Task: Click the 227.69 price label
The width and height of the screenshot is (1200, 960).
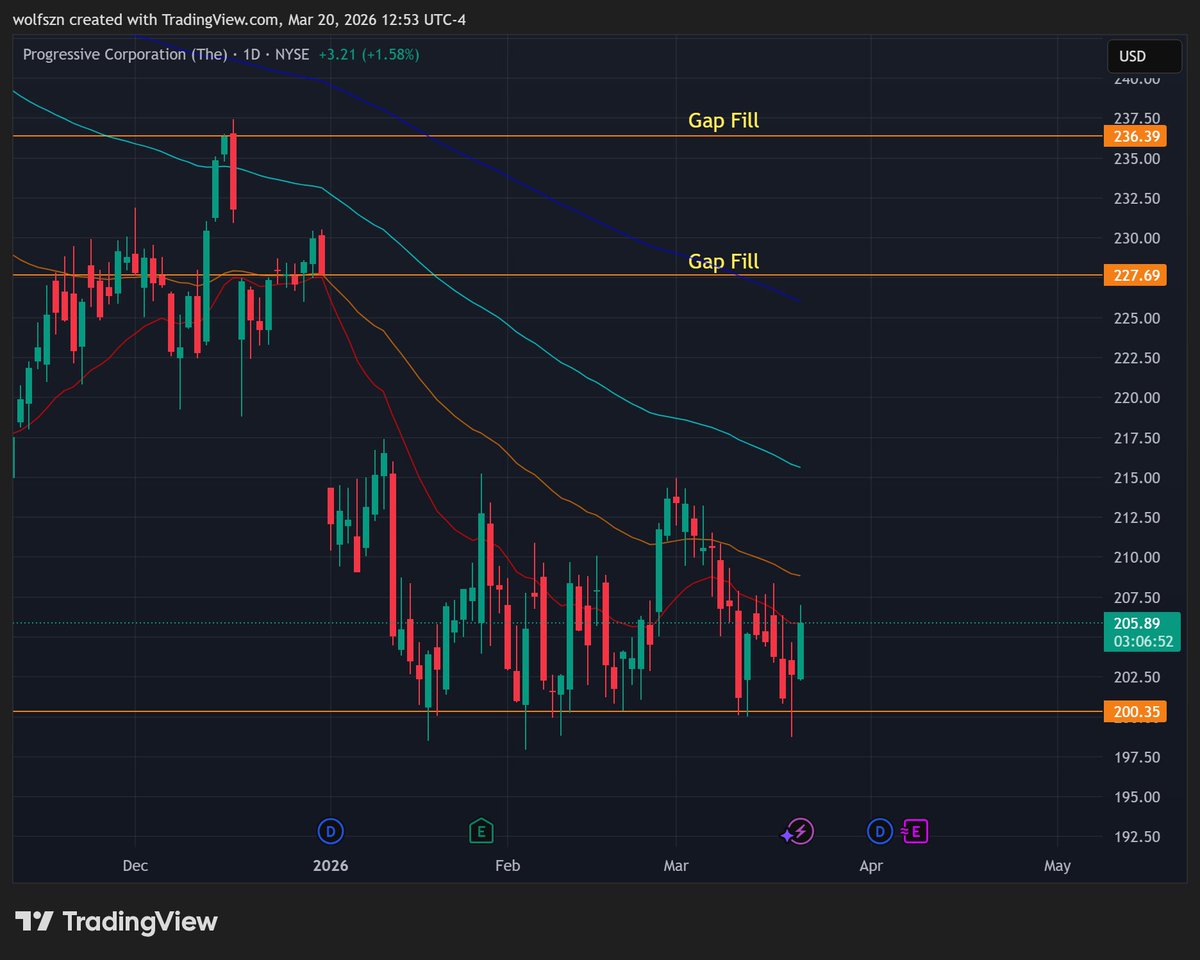Action: pos(1137,275)
